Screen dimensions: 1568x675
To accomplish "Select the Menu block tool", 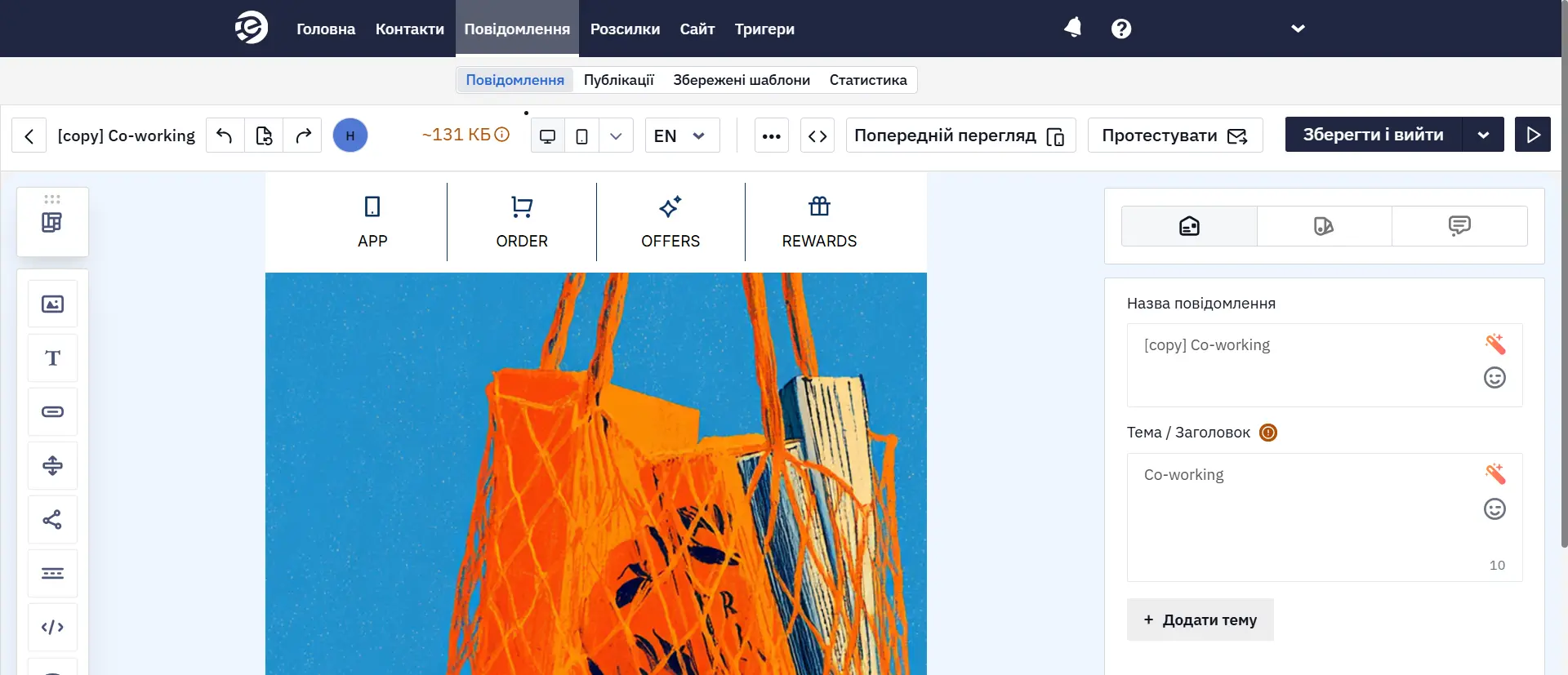I will [x=53, y=574].
